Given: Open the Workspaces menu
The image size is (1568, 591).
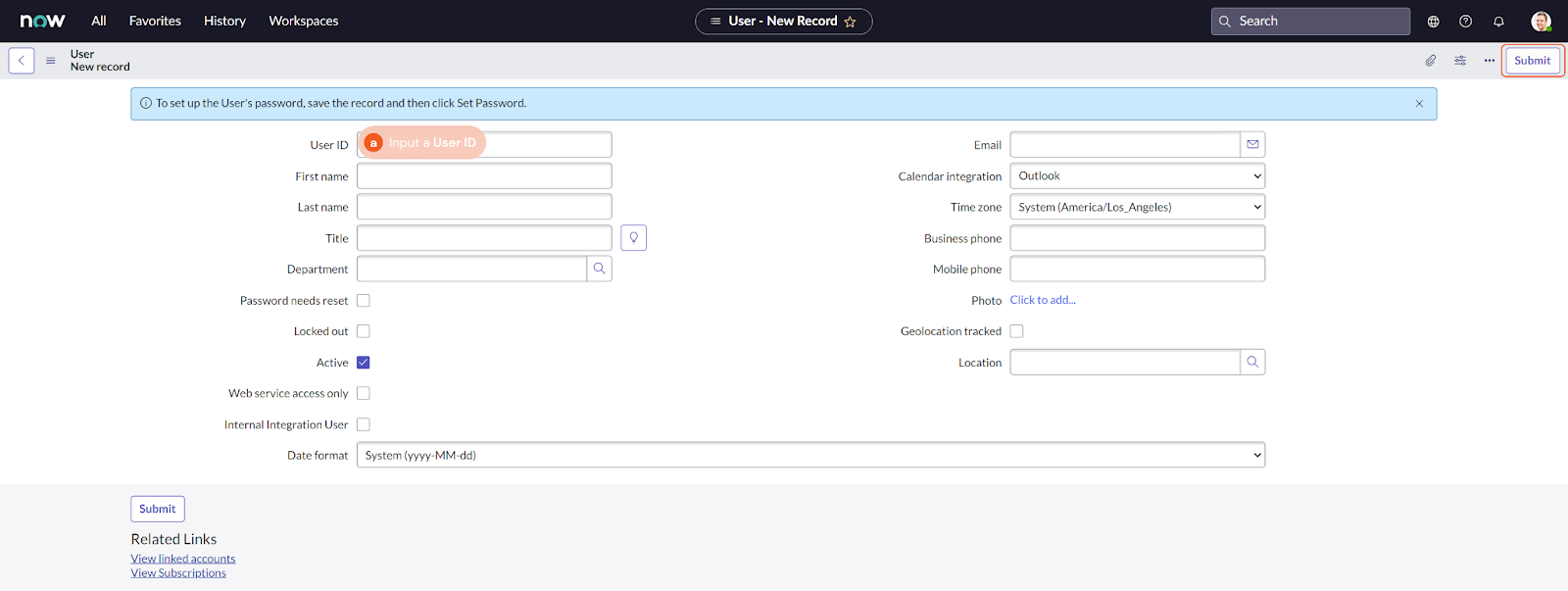Looking at the screenshot, I should click(303, 22).
